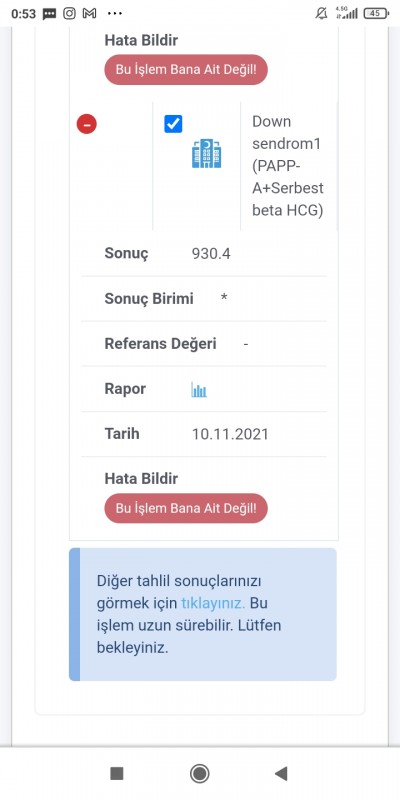Open the Gmail notification icon
400x800 pixels.
(x=90, y=13)
